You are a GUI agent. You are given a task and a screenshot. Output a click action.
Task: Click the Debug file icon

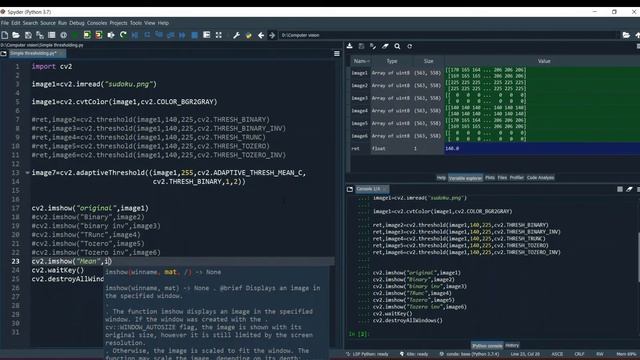pos(135,36)
